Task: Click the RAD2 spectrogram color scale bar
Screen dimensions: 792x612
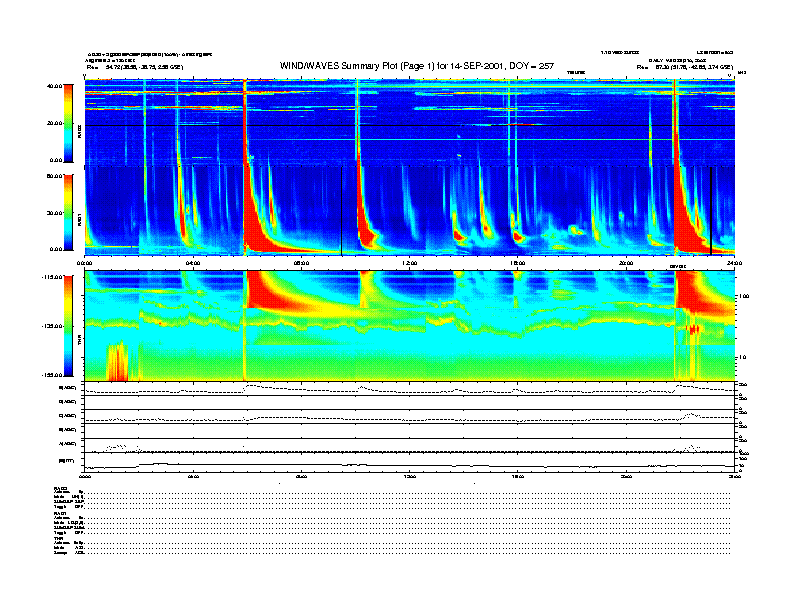Action: click(x=68, y=124)
